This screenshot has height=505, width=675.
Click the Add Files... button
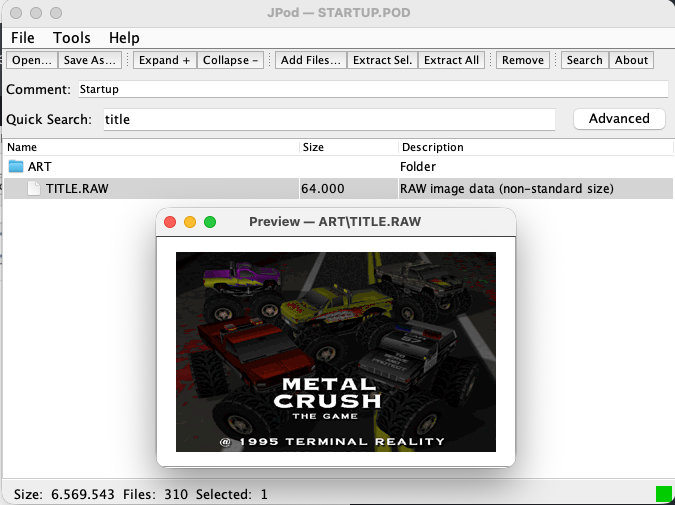[311, 60]
